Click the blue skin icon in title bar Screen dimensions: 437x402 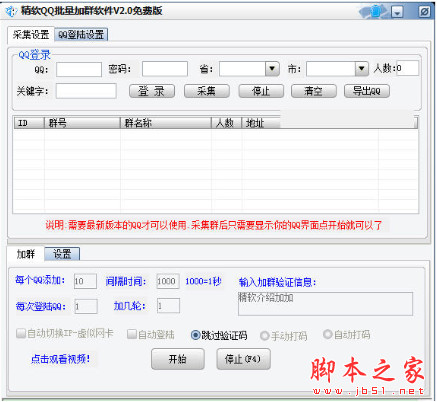pyautogui.click(x=376, y=12)
